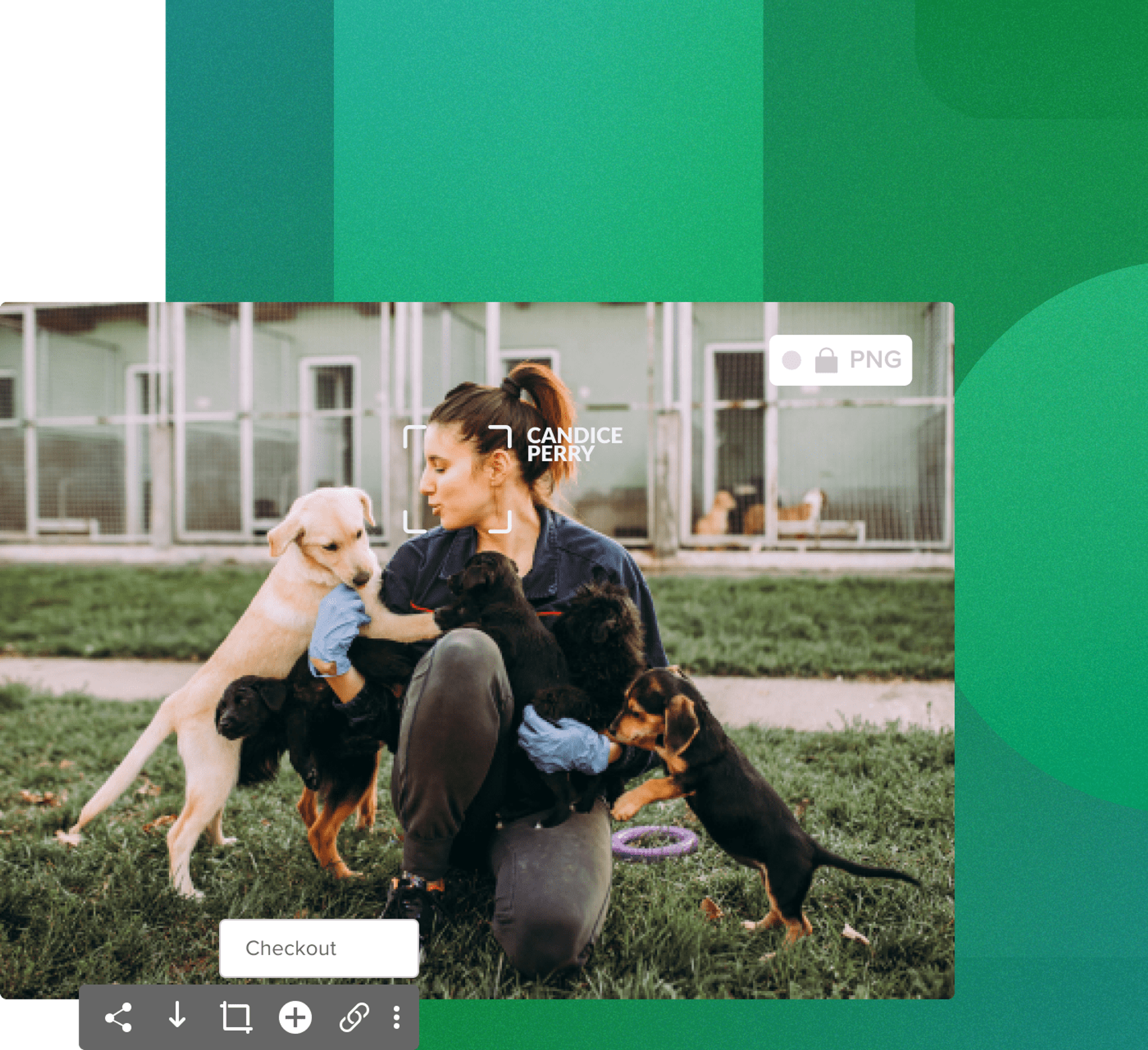
Task: Click the plus circle add icon
Action: [x=295, y=1017]
